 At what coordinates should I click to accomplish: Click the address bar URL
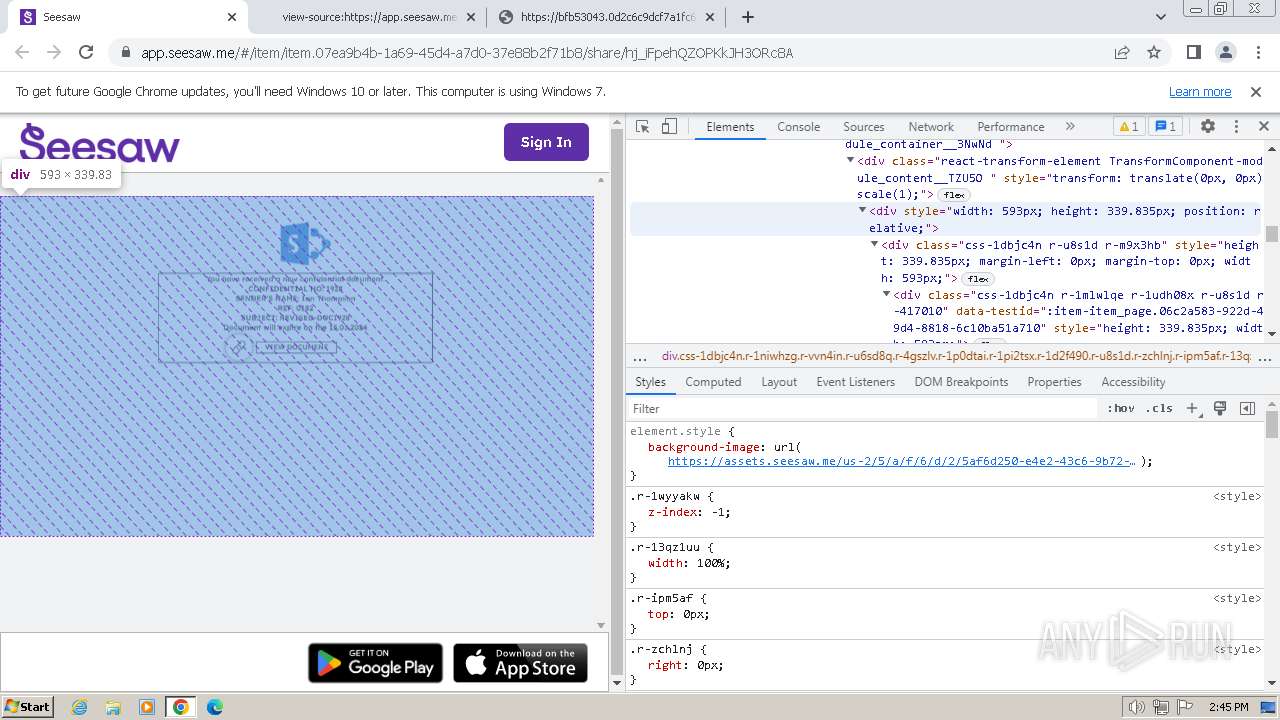point(467,53)
